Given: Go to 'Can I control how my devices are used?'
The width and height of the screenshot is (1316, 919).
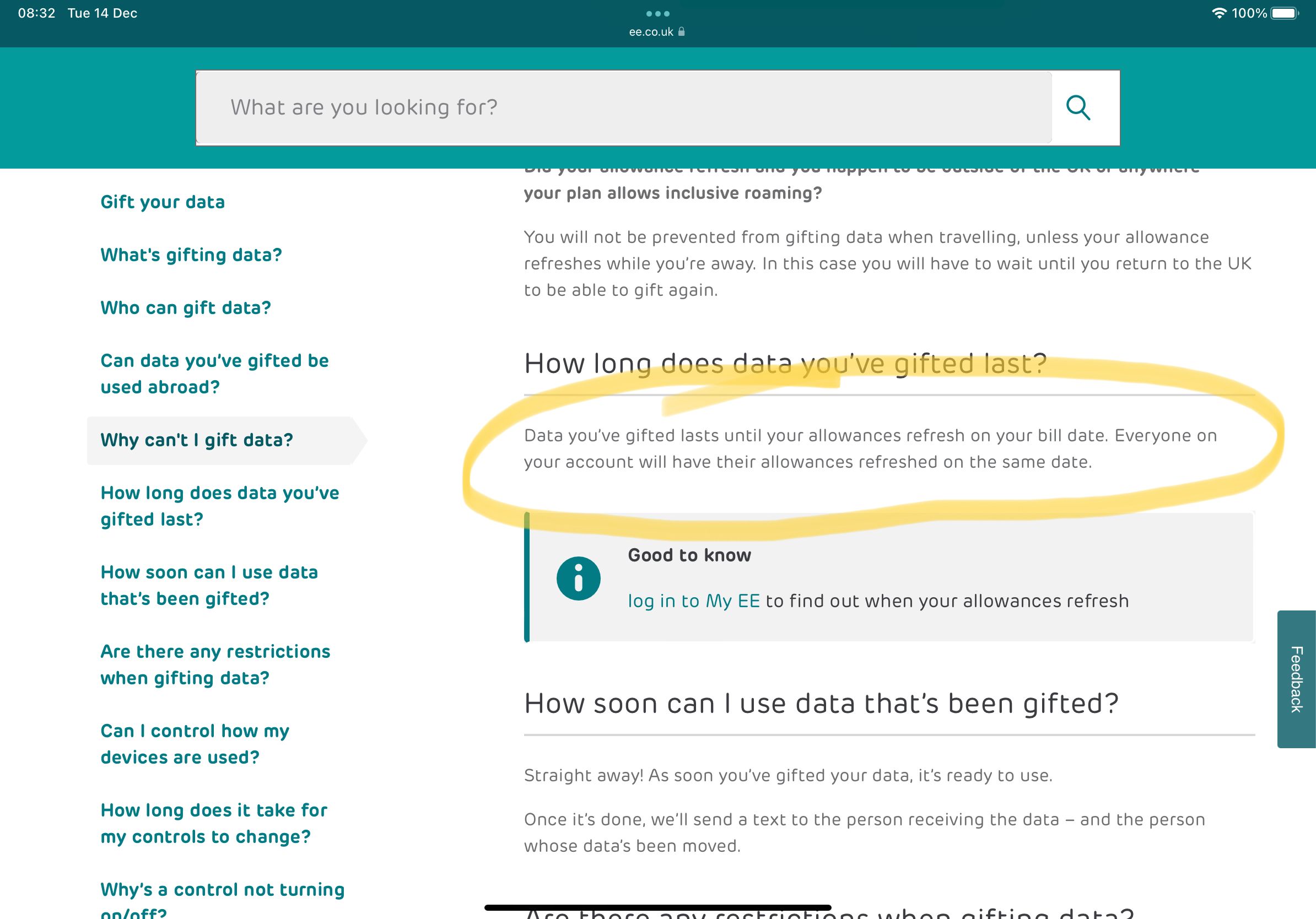Looking at the screenshot, I should click(x=195, y=744).
